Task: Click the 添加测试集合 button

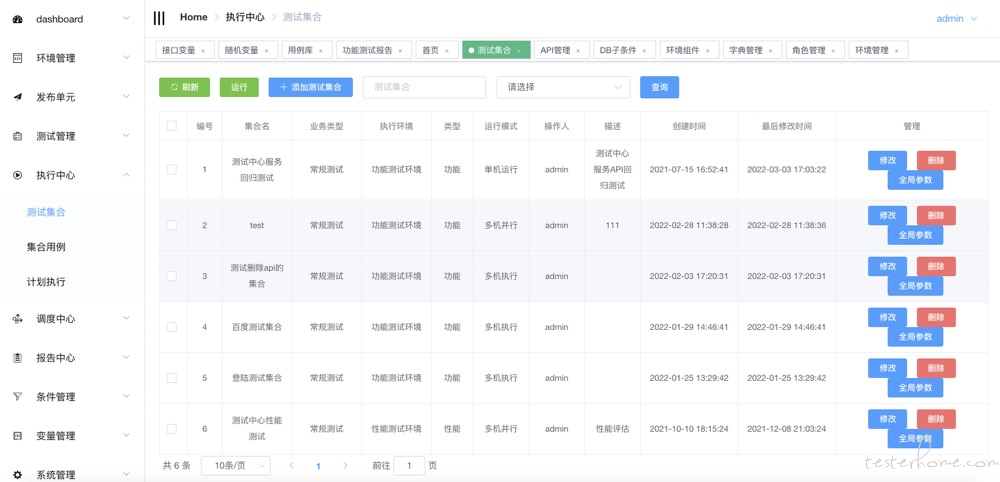Action: pyautogui.click(x=311, y=87)
